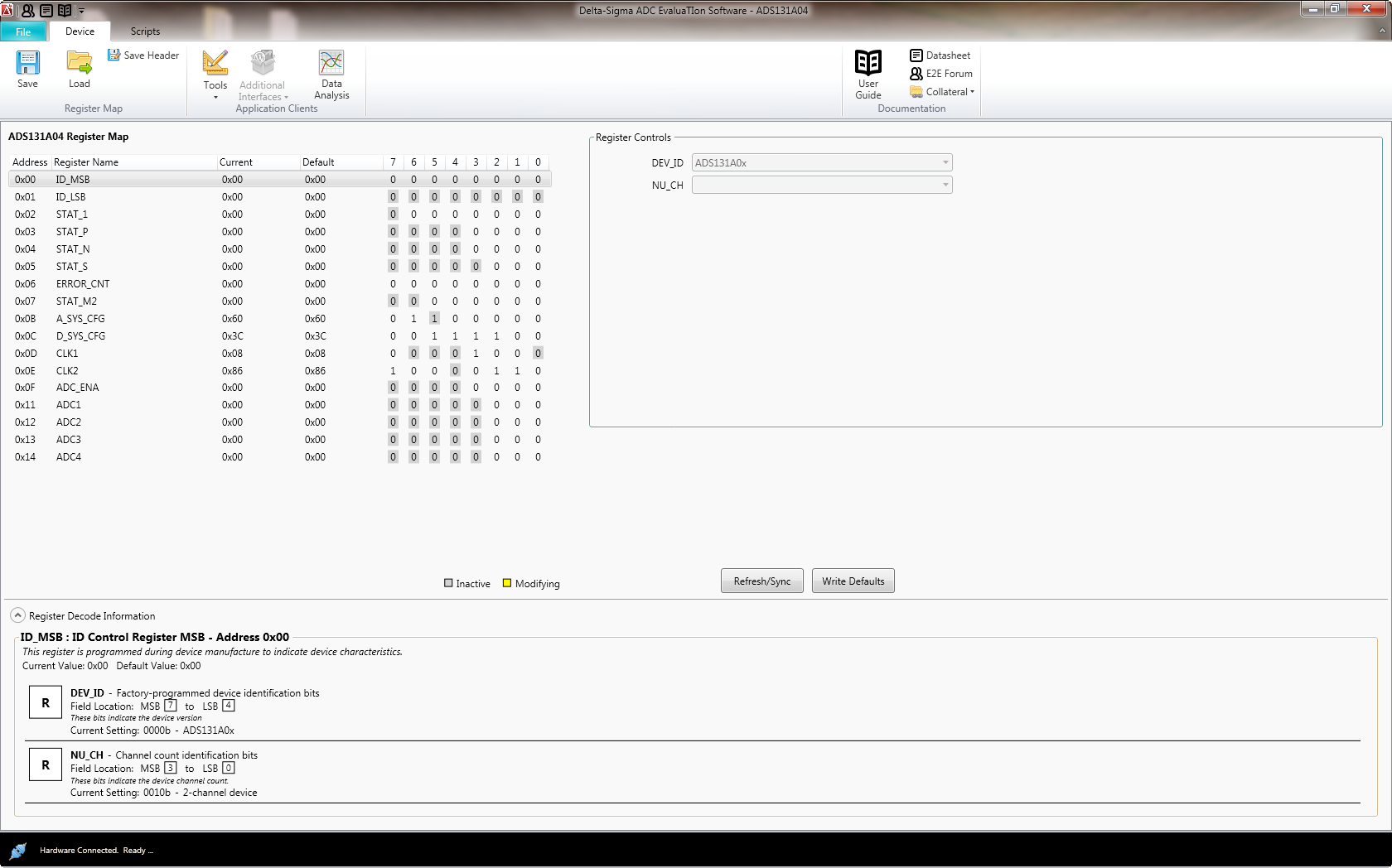Toggle bit 5 of A_SYS_CFG register

(x=434, y=319)
